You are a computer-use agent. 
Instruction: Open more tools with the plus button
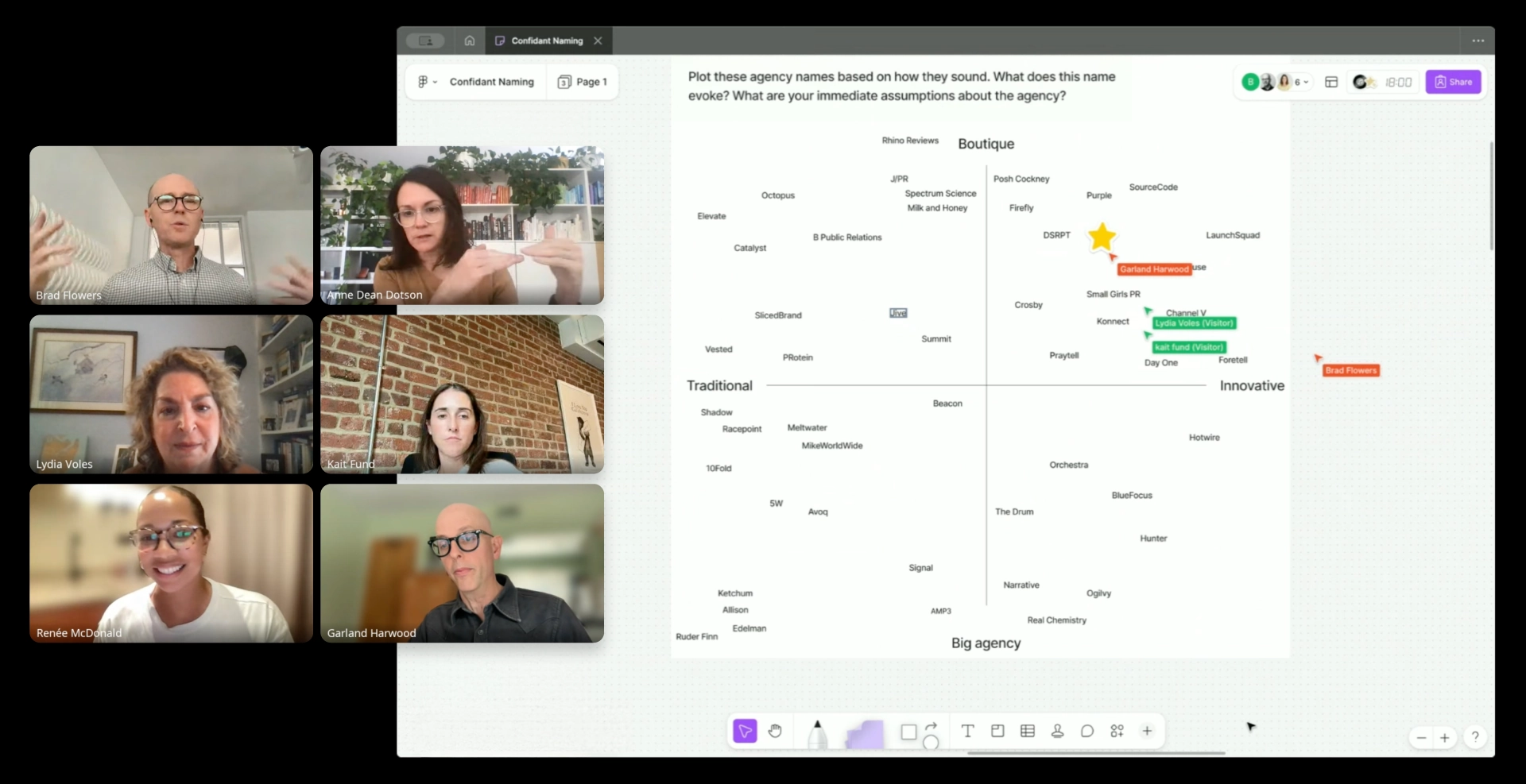[1147, 731]
